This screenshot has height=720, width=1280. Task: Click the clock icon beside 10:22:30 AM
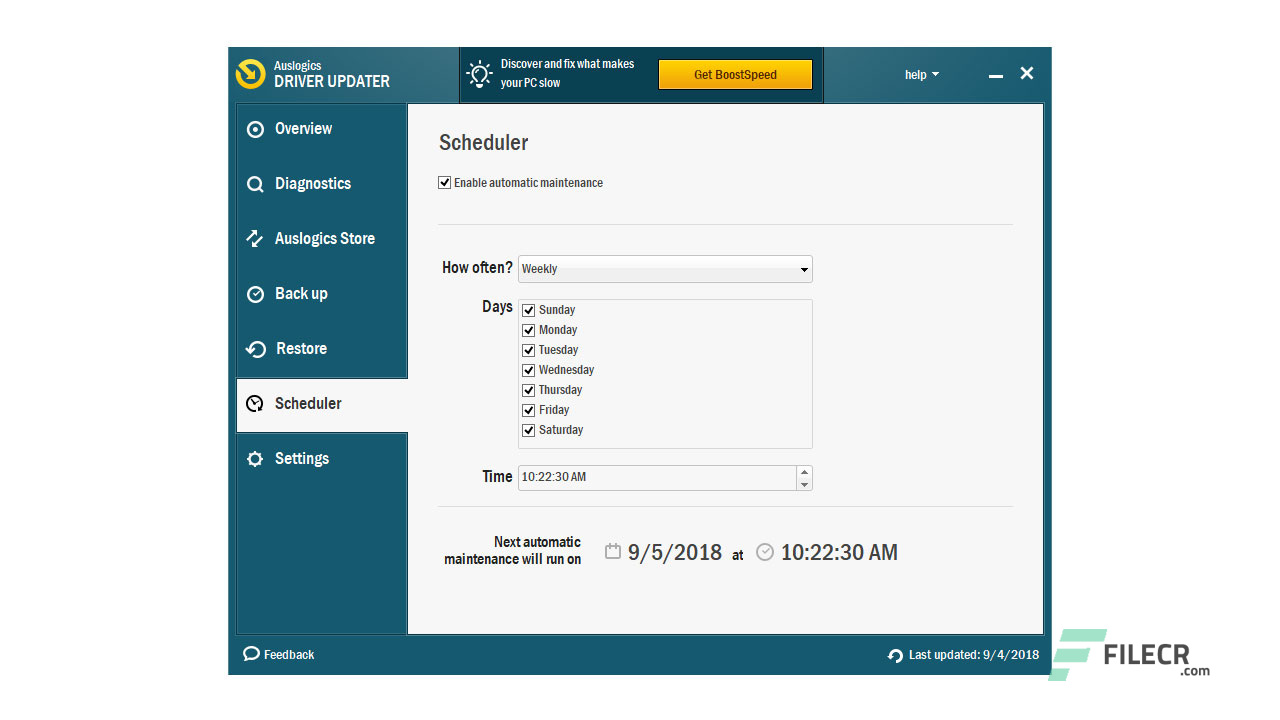click(765, 552)
